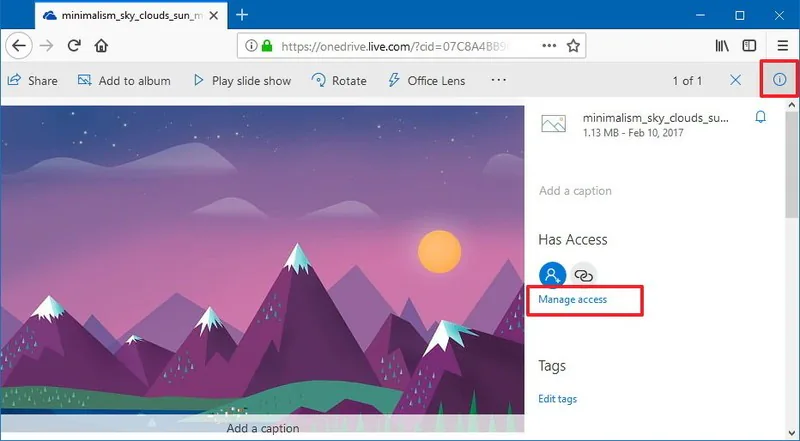Toggle the info details pane icon
800x441 pixels.
click(x=779, y=80)
